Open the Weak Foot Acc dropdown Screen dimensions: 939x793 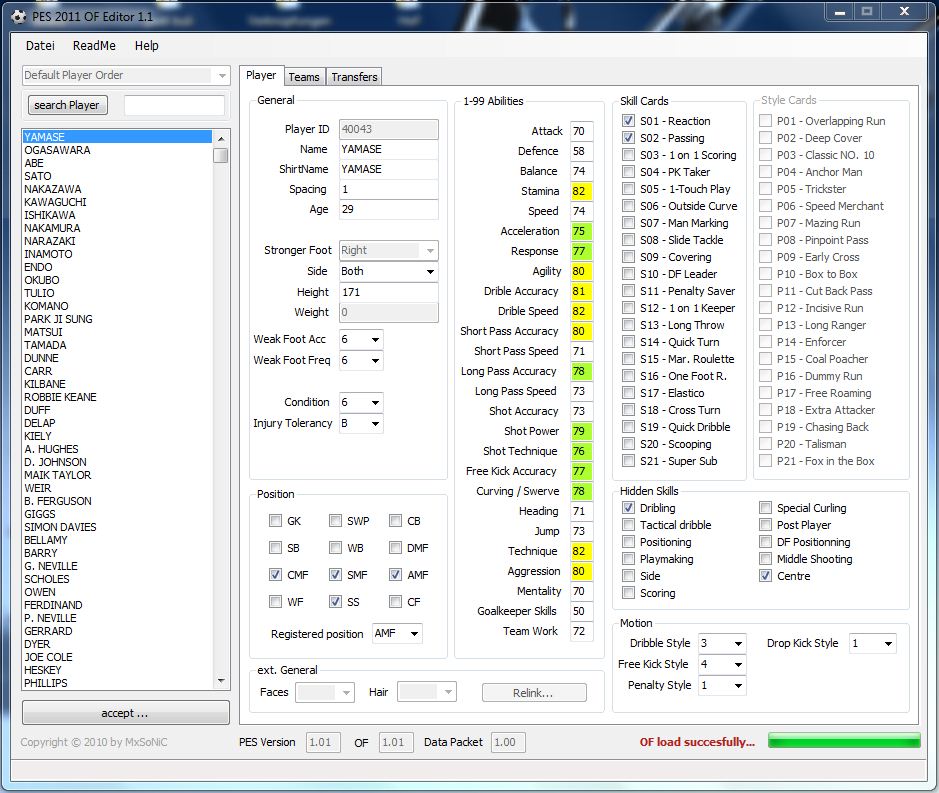click(x=362, y=340)
